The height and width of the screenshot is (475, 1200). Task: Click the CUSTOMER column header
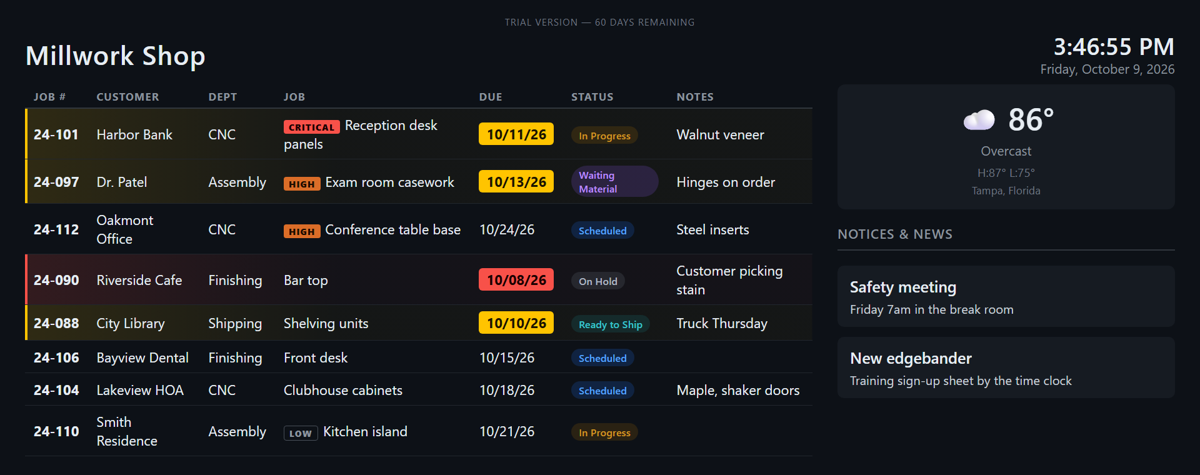click(x=128, y=97)
